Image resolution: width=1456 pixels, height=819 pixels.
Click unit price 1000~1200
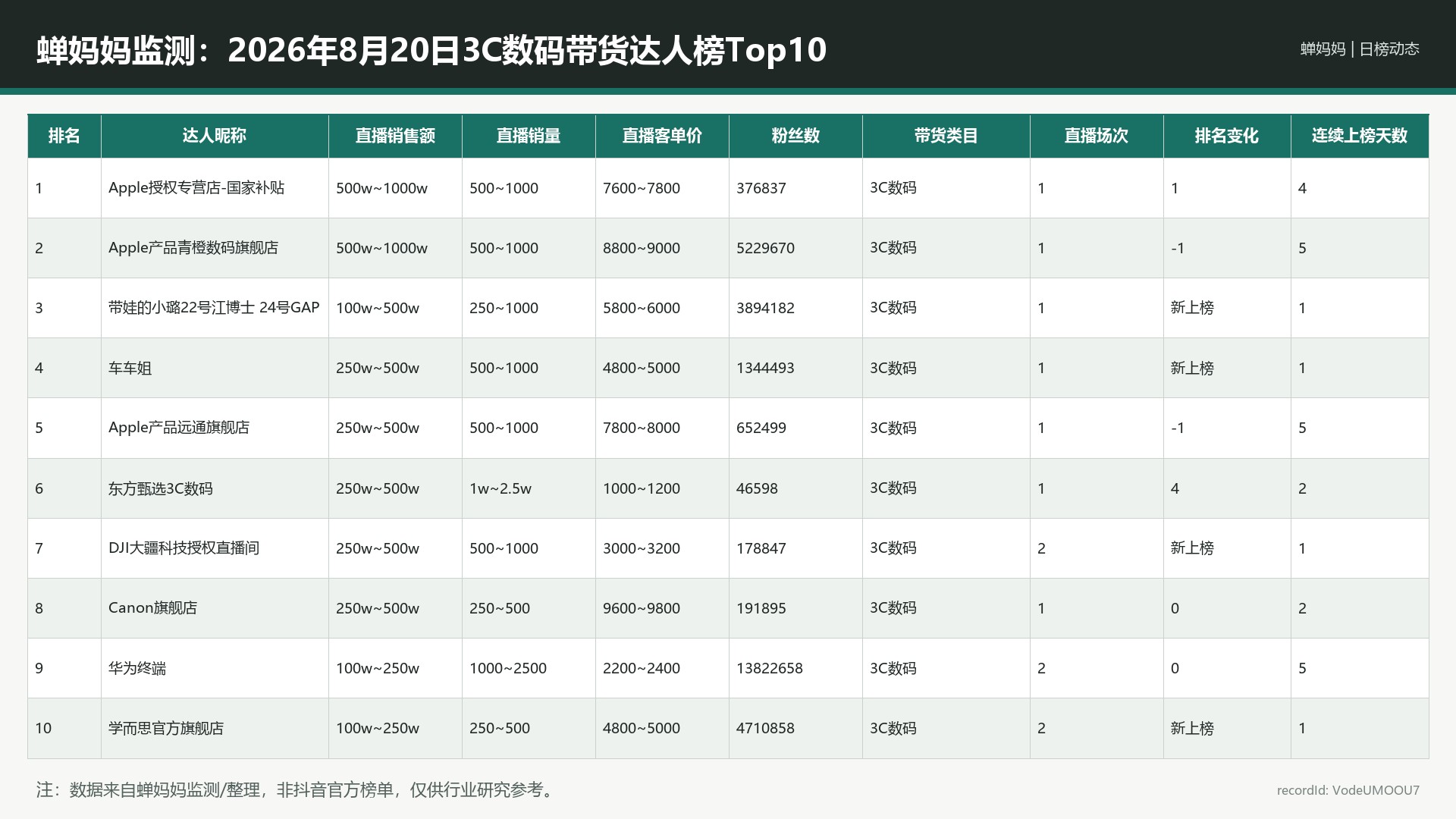pyautogui.click(x=642, y=488)
